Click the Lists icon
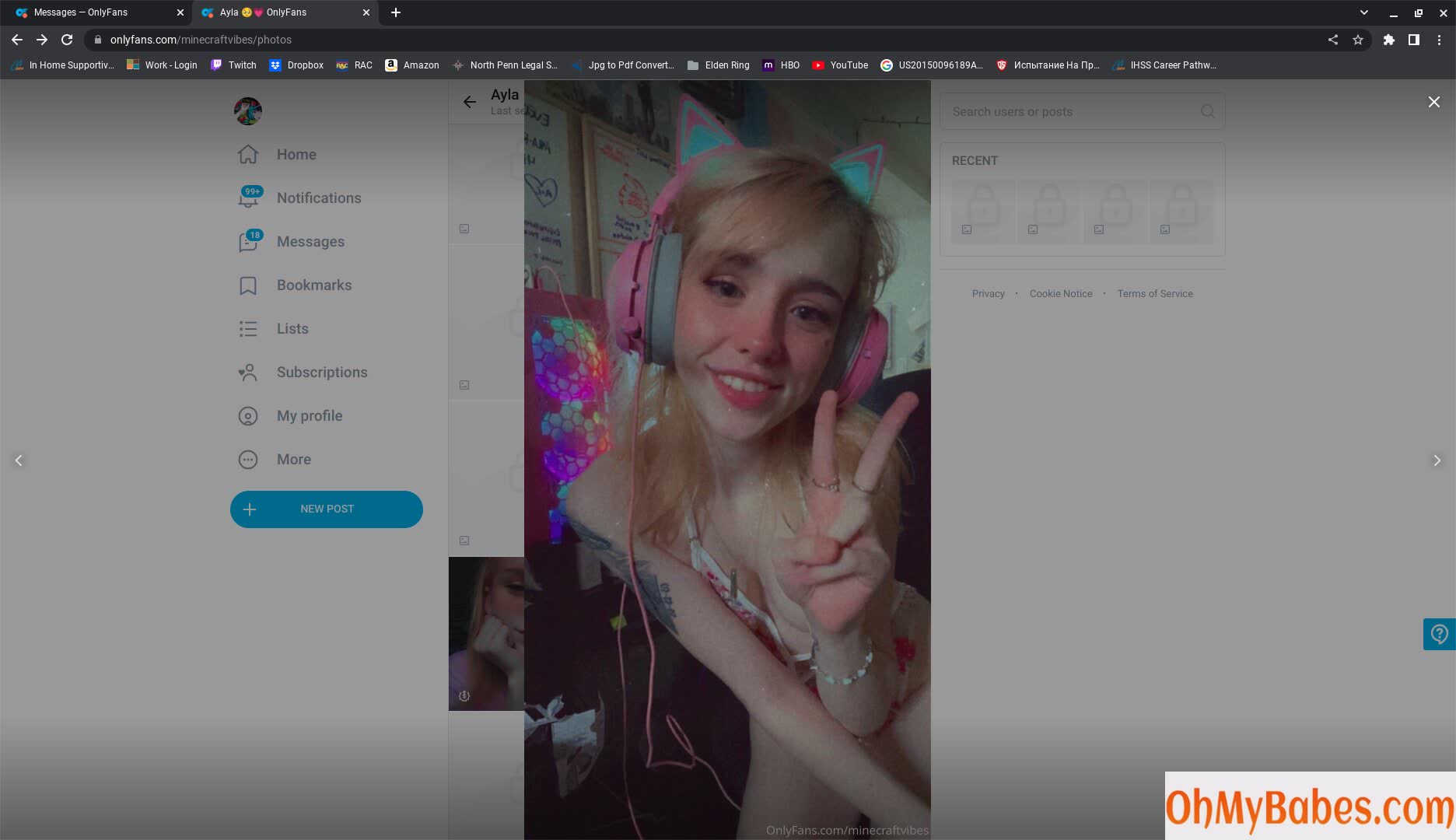Viewport: 1456px width, 840px height. (x=248, y=329)
